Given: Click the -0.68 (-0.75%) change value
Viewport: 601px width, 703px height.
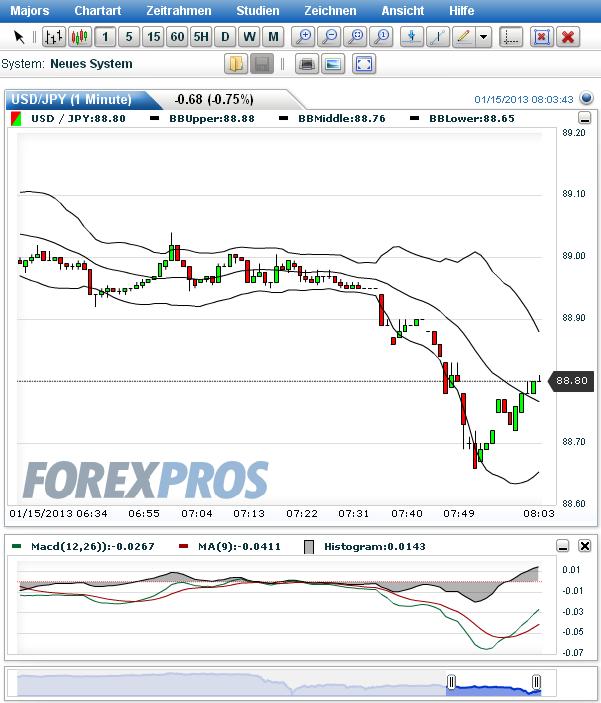Looking at the screenshot, I should (x=214, y=99).
